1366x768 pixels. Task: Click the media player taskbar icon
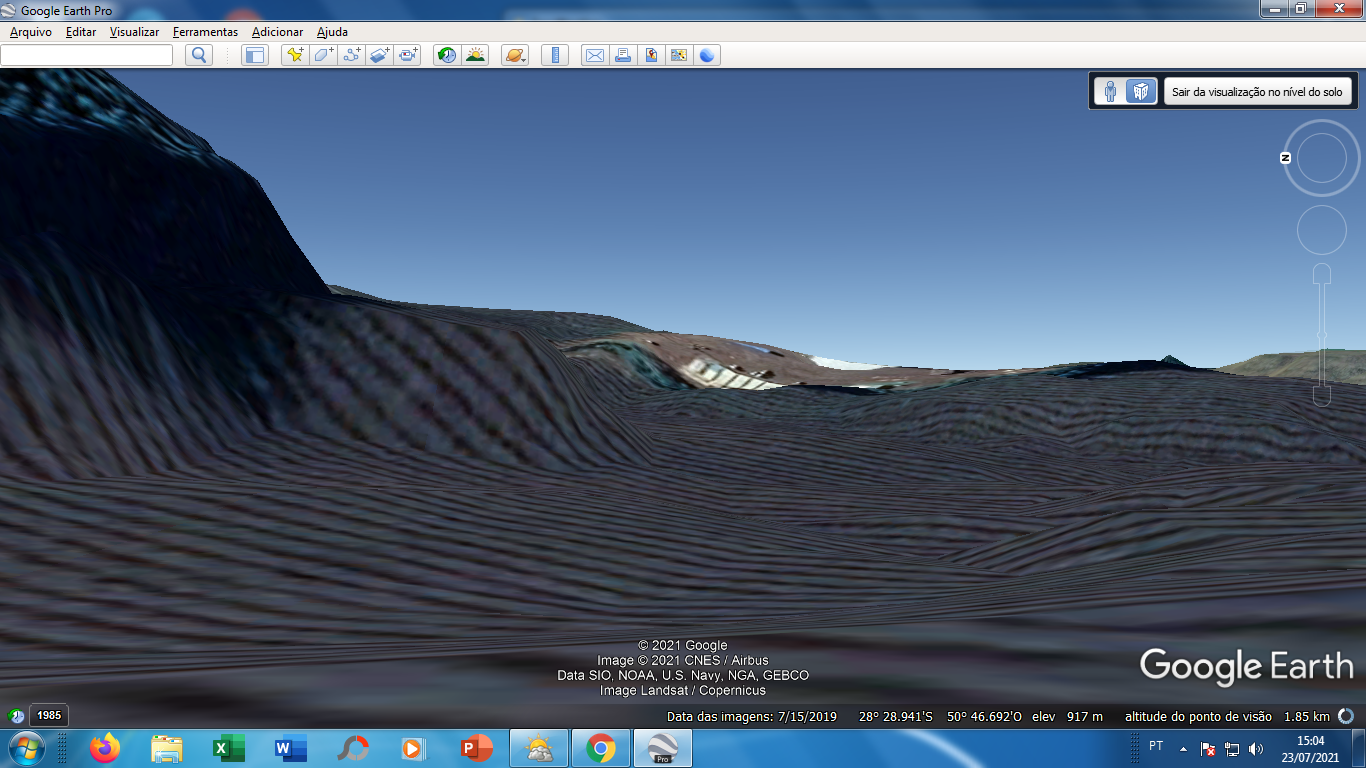coord(414,748)
